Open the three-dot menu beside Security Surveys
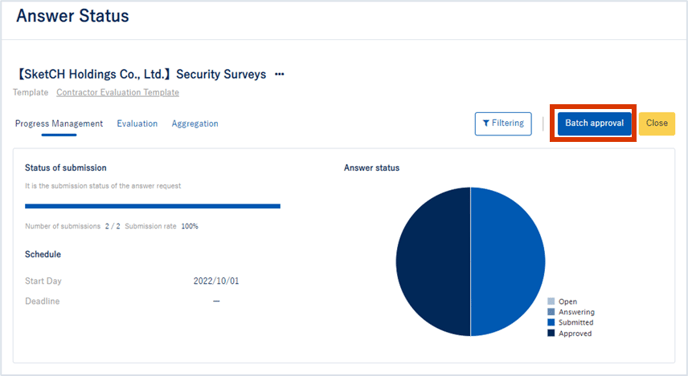688x376 pixels. point(280,74)
